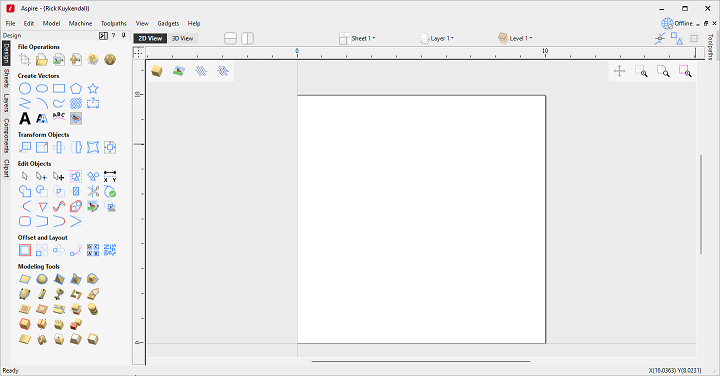Open the Gadgets menu
Image resolution: width=720 pixels, height=376 pixels.
pos(168,23)
